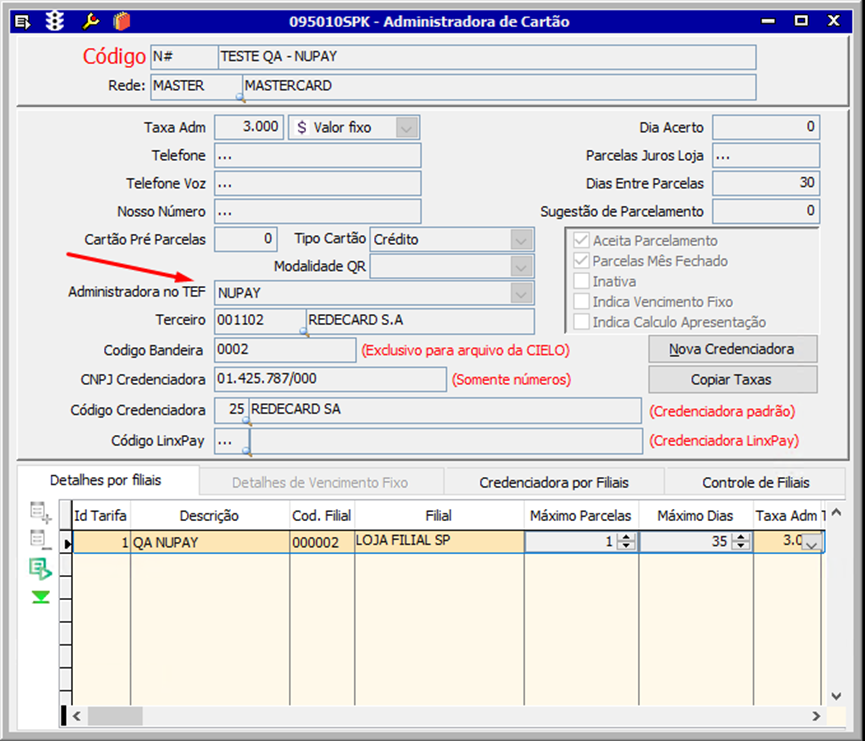Viewport: 865px width, 741px height.
Task: Open lookup icon under Rede field
Action: [x=241, y=98]
